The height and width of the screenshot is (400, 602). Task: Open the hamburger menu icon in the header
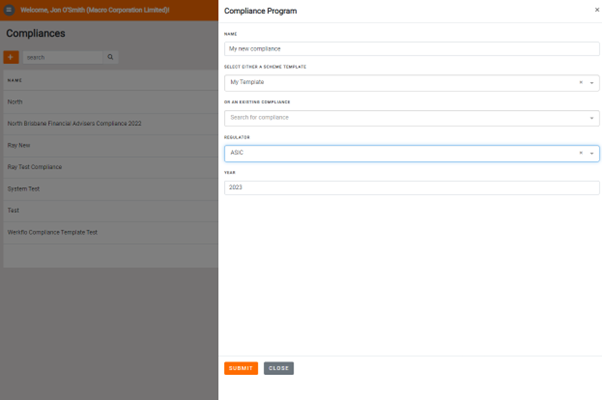(9, 10)
